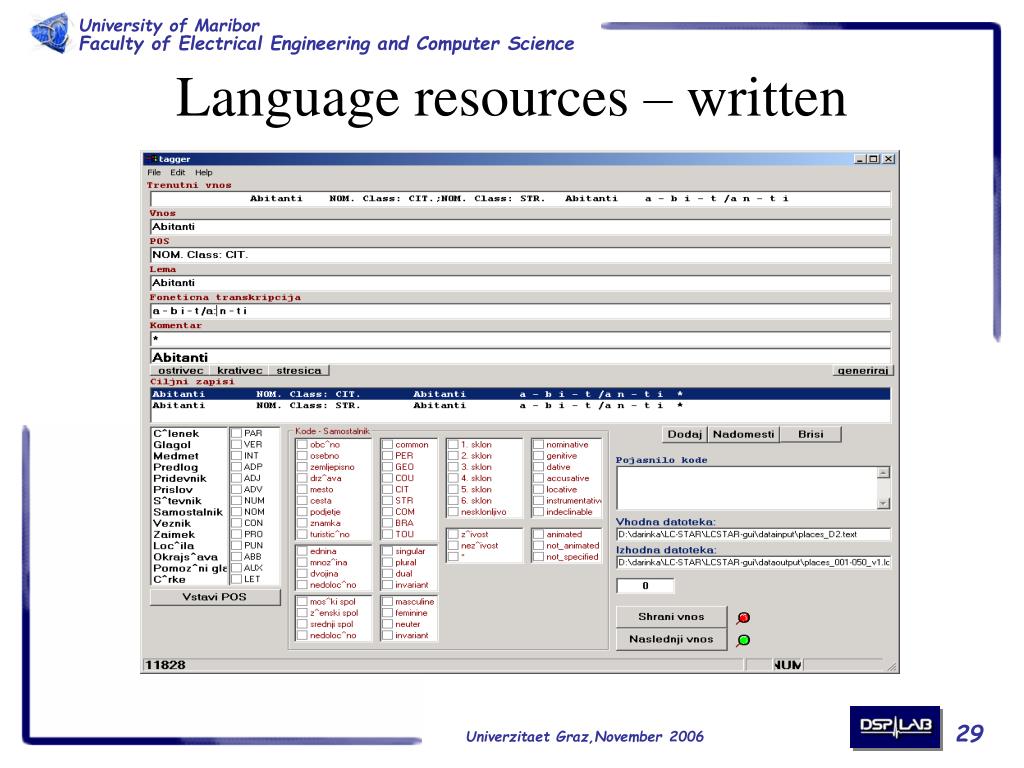Check the nesklonljivo checkbox
The width and height of the screenshot is (1024, 768).
coord(453,512)
